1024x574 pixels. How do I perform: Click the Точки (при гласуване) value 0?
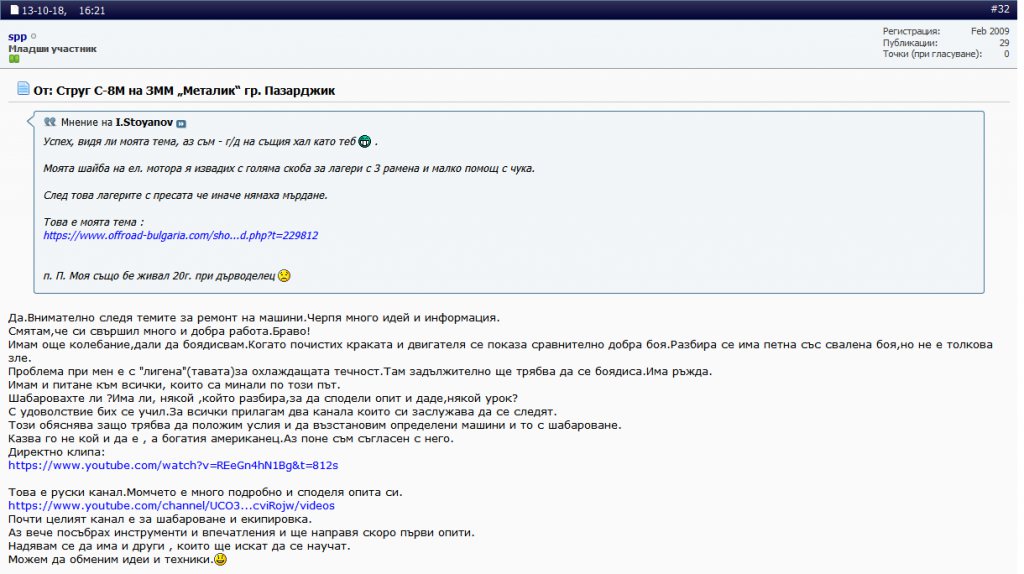(1006, 54)
